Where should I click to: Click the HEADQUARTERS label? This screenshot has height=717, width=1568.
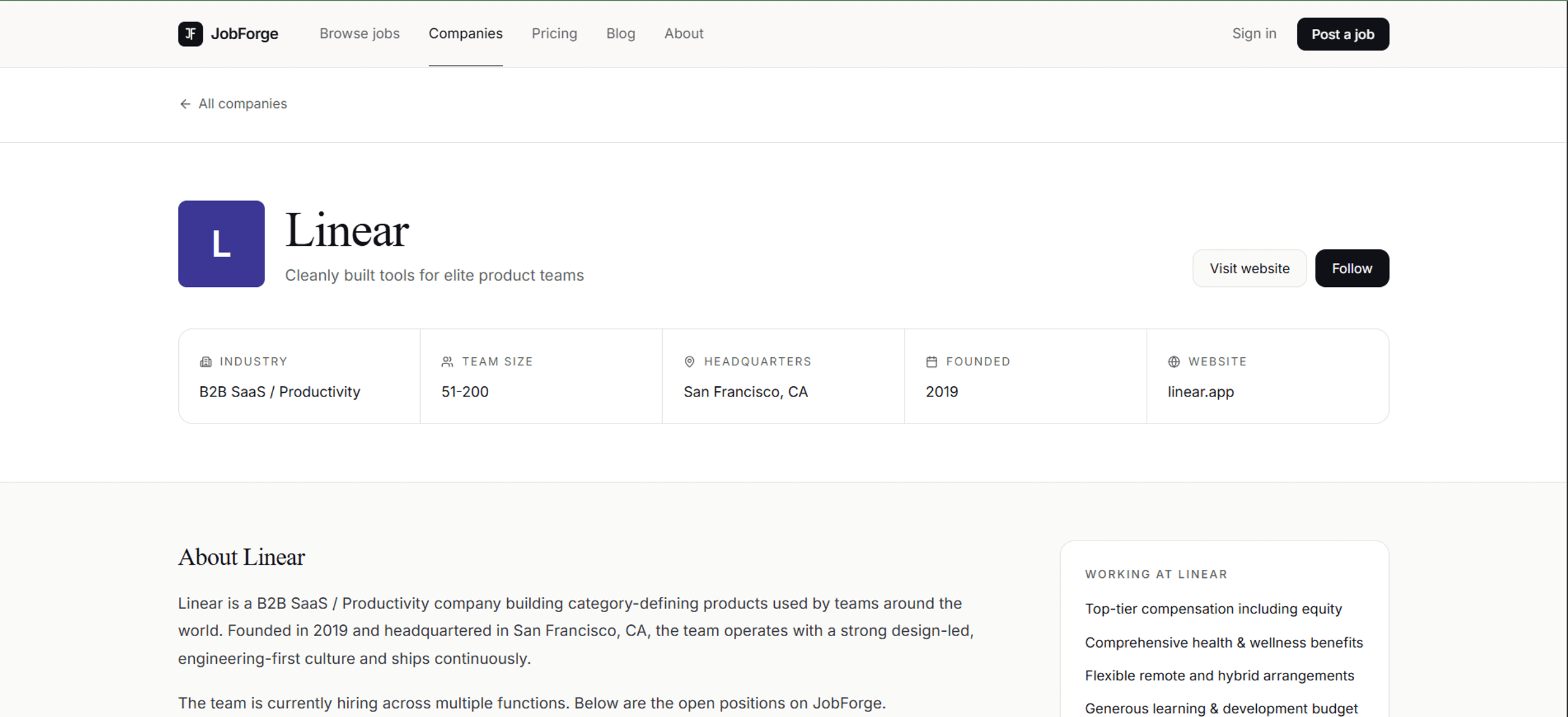(758, 362)
